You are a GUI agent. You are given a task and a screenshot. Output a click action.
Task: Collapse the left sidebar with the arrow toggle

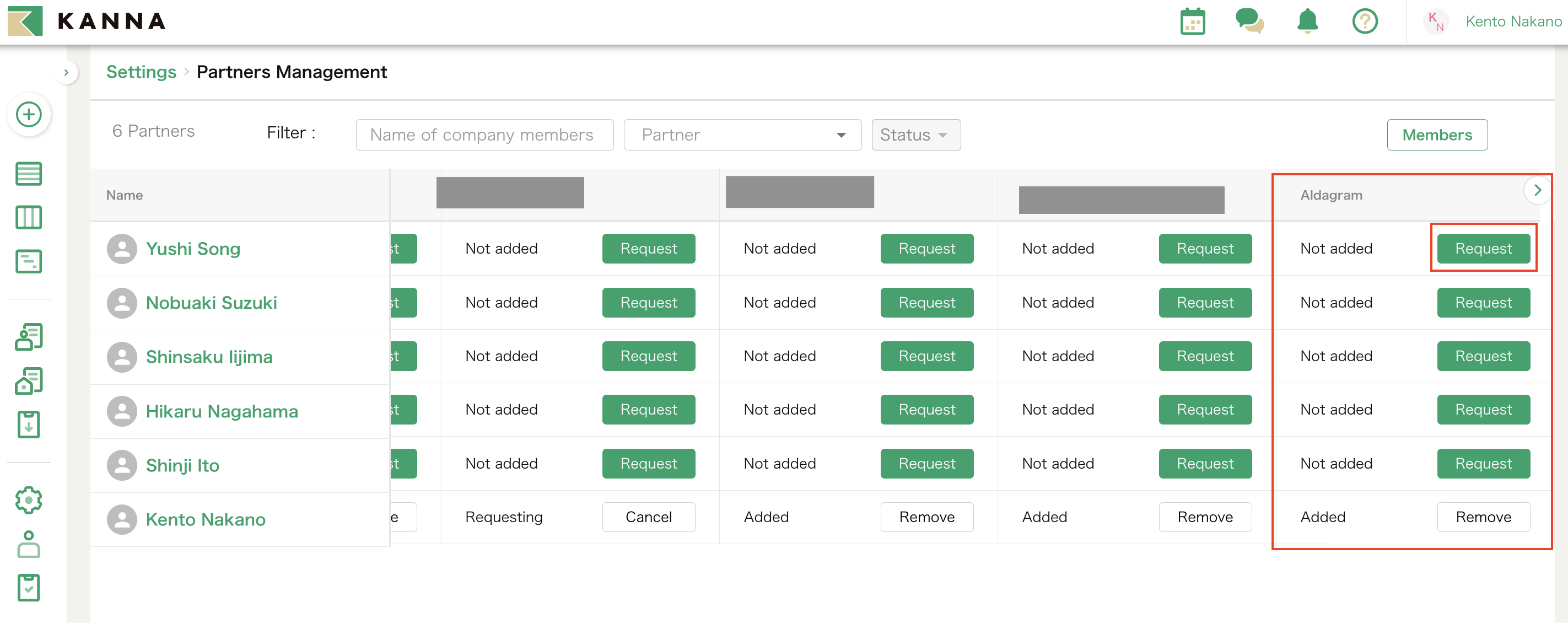point(66,72)
